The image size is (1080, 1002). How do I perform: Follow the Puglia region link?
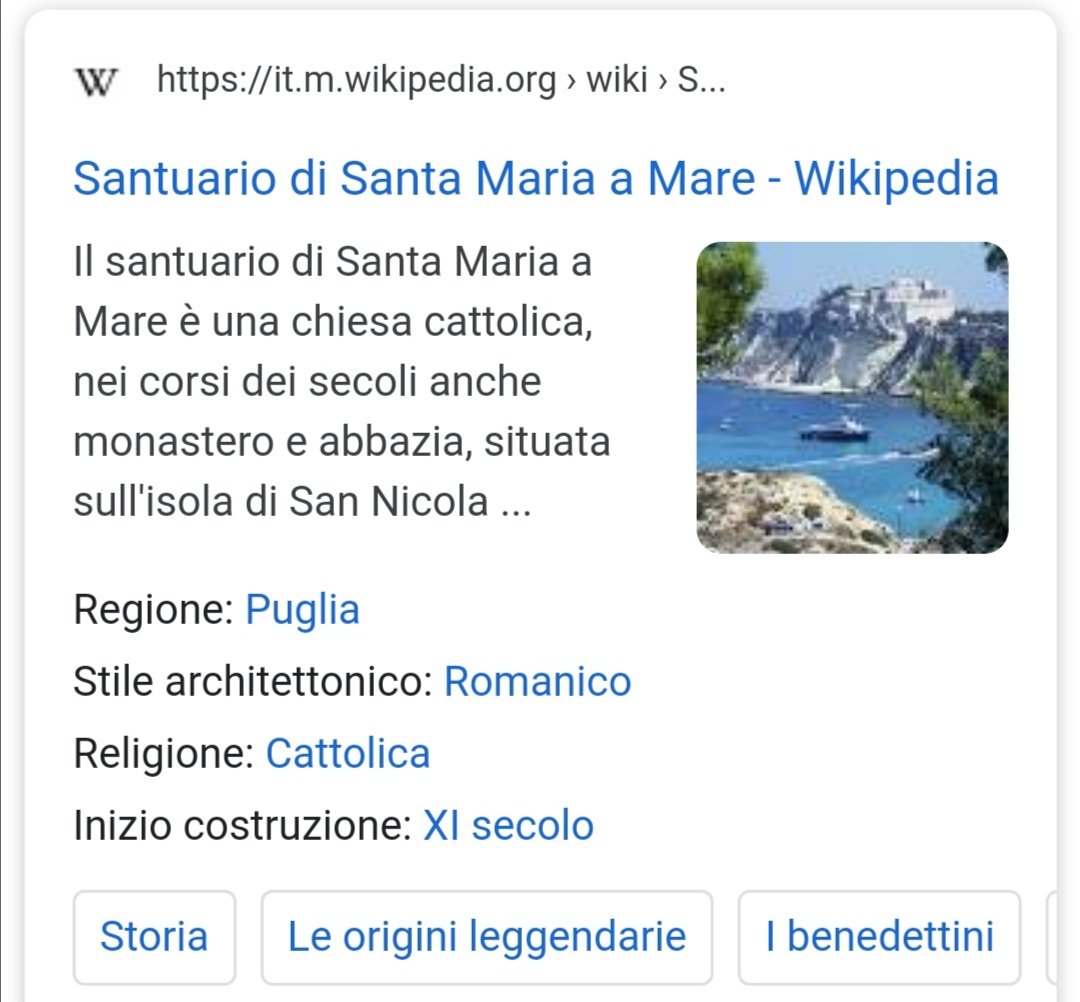[302, 609]
